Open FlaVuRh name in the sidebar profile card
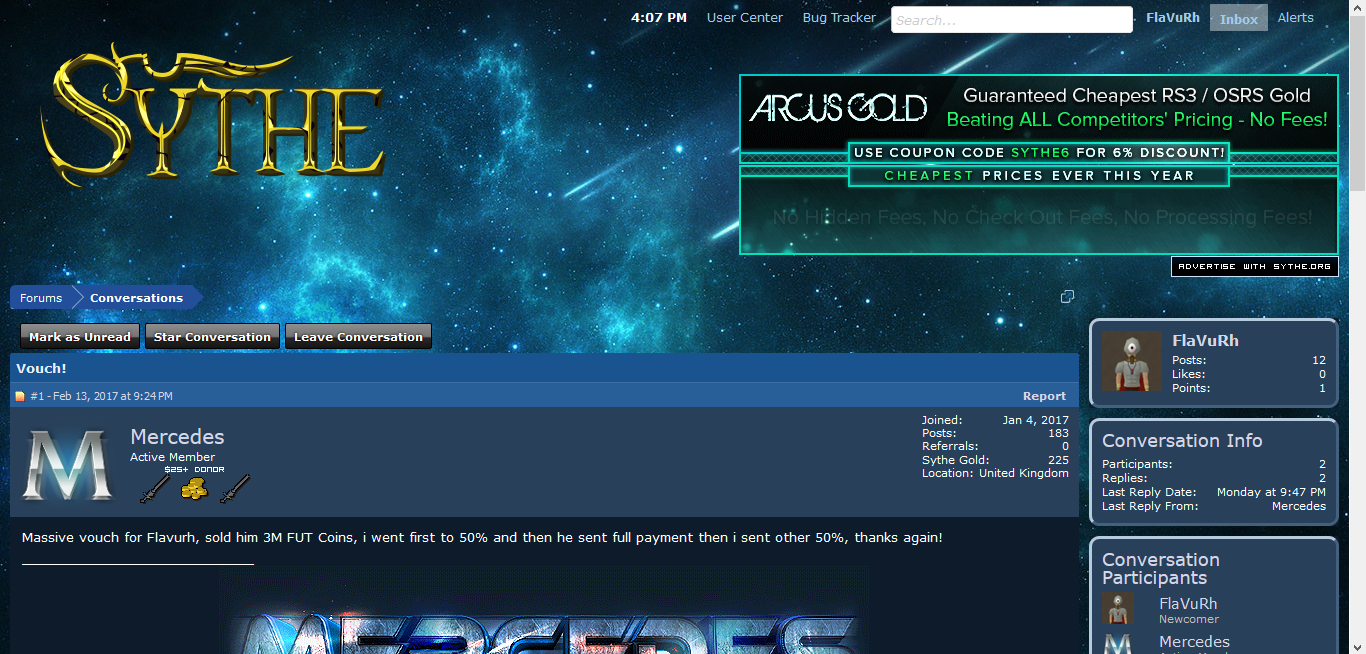Viewport: 1366px width, 654px height. click(x=1205, y=340)
